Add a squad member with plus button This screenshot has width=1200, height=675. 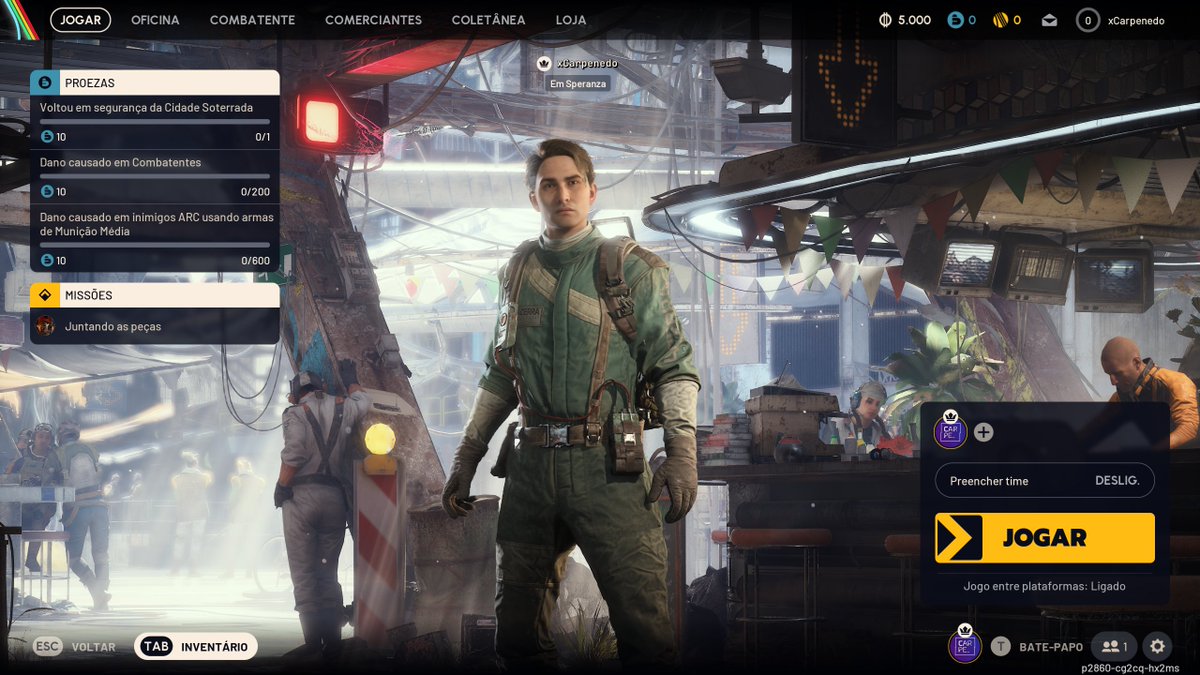coord(984,432)
